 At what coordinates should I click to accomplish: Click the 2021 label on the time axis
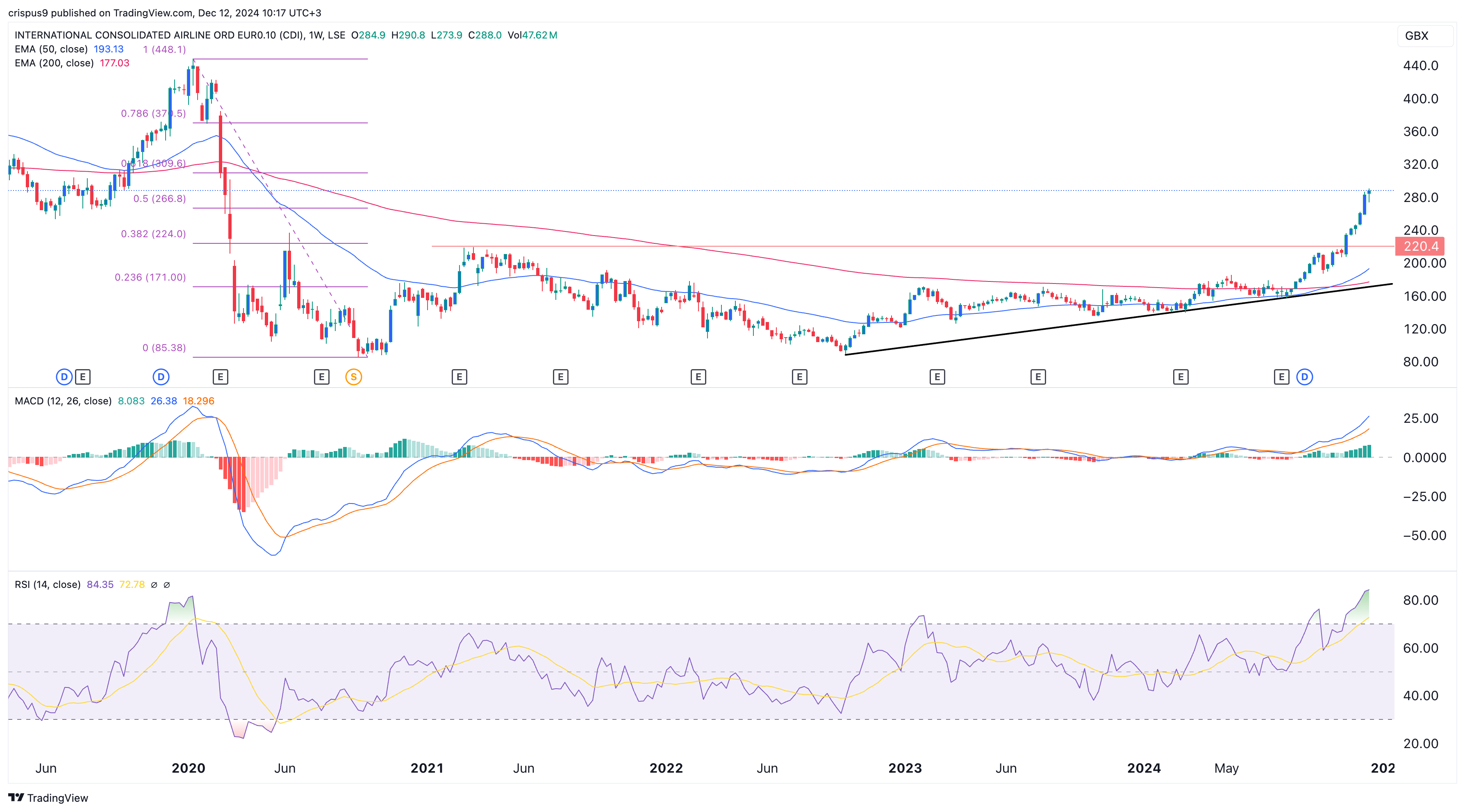click(x=427, y=768)
